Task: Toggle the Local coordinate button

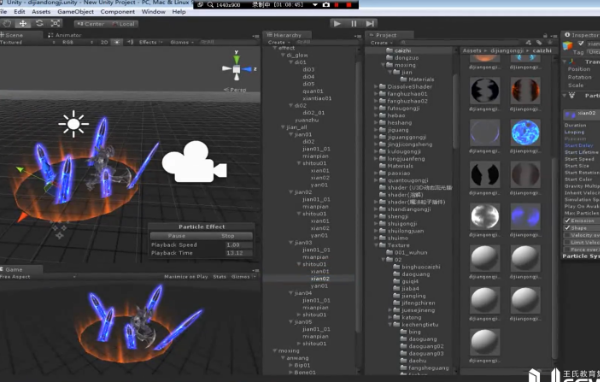Action: click(123, 24)
